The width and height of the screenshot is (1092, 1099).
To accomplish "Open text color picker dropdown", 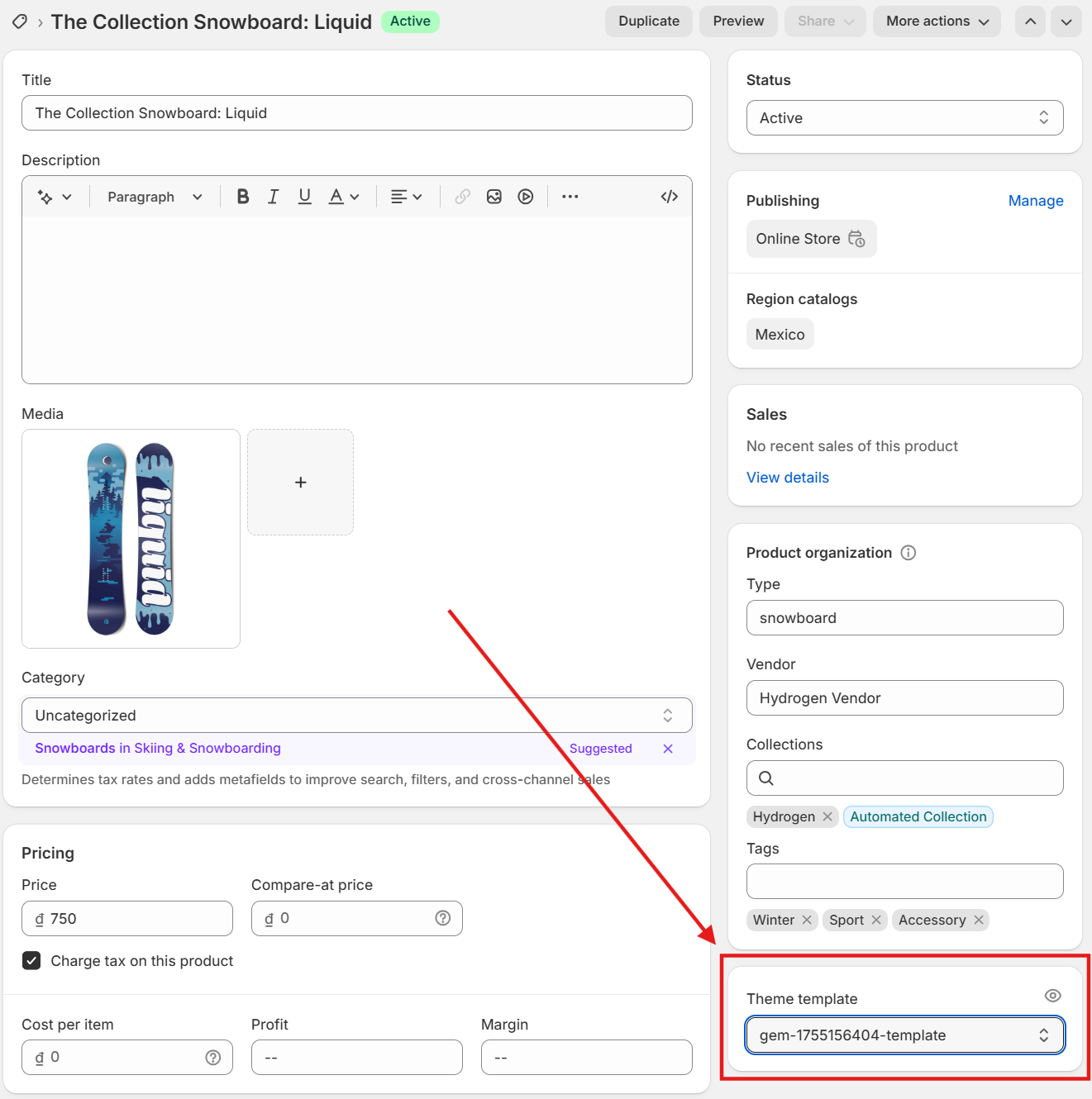I will 344,197.
